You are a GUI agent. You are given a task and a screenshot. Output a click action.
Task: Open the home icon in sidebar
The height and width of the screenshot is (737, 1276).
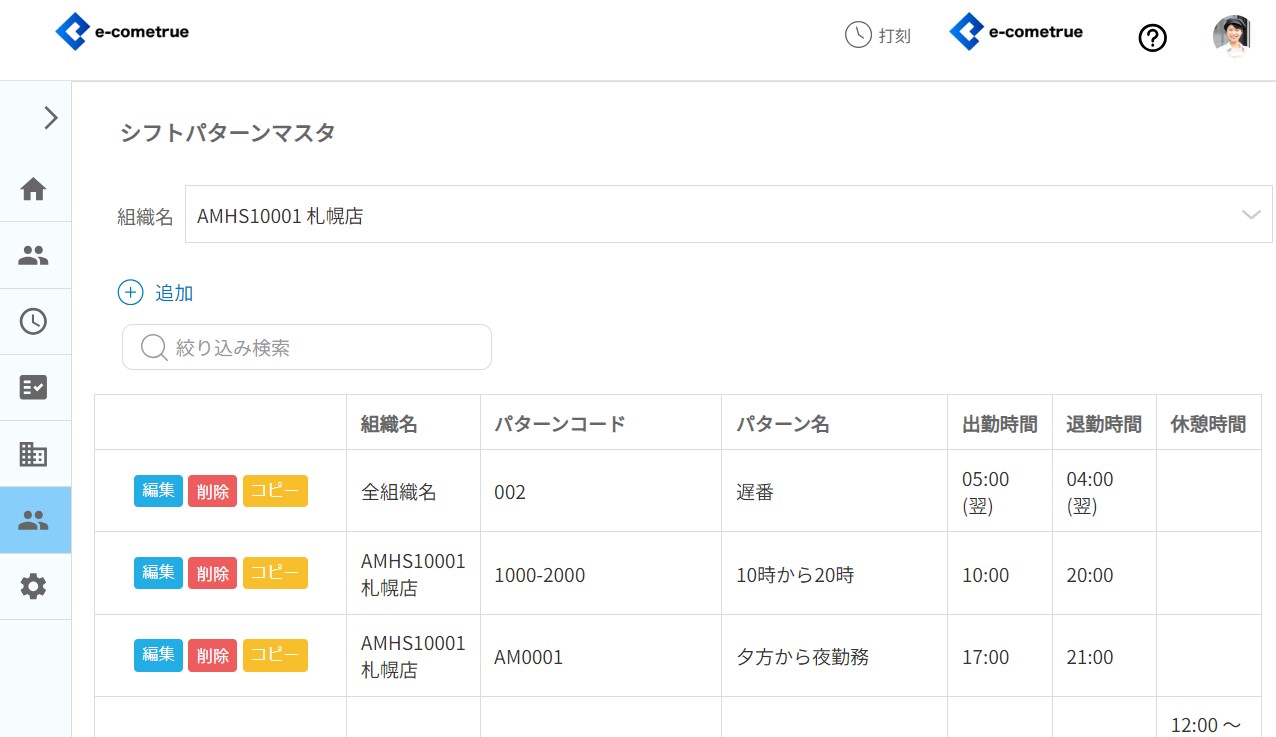tap(34, 189)
